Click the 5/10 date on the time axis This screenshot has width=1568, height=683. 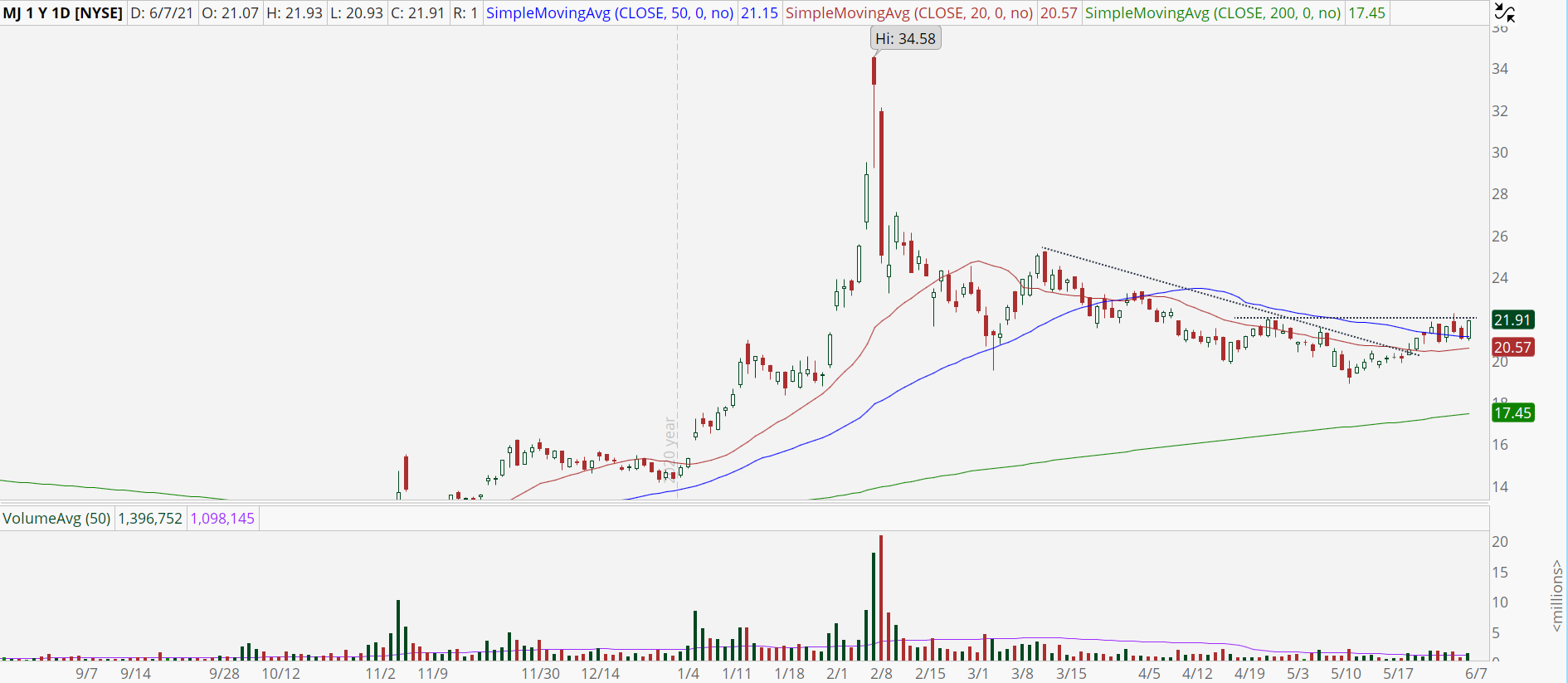1346,673
